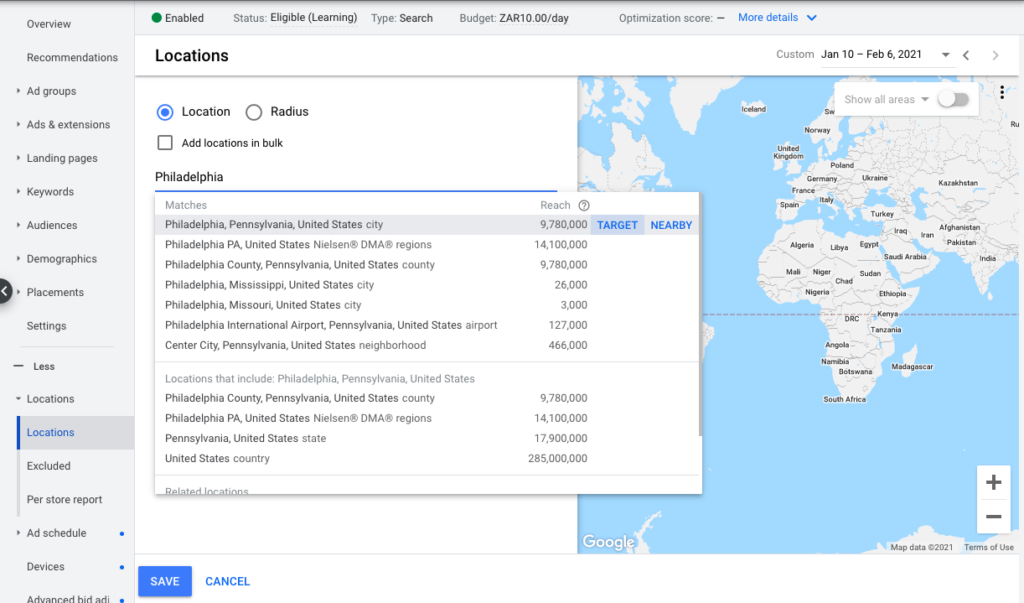
Task: Select Philadelphia, Mississippi city
Action: pos(376,285)
